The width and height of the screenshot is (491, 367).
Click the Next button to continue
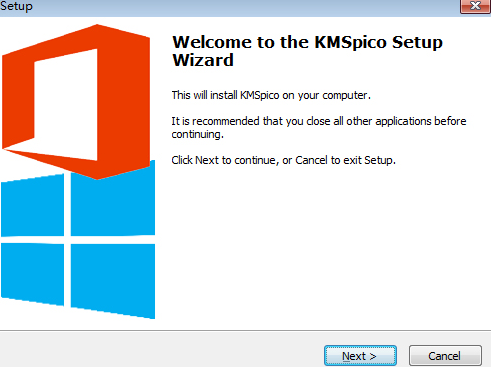click(360, 356)
